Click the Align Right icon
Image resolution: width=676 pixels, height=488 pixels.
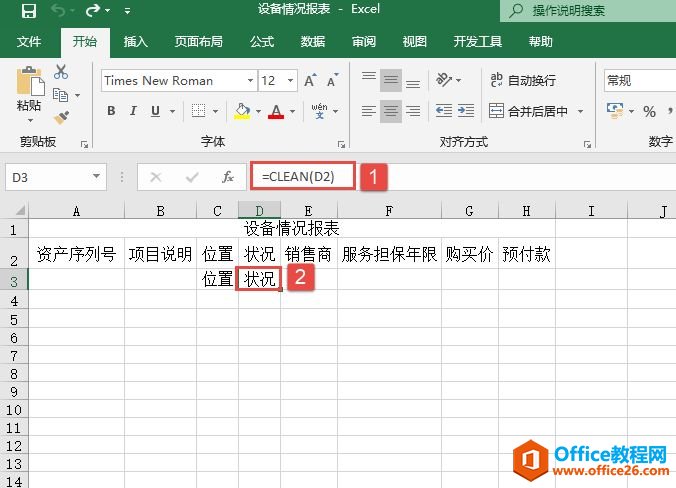click(413, 111)
